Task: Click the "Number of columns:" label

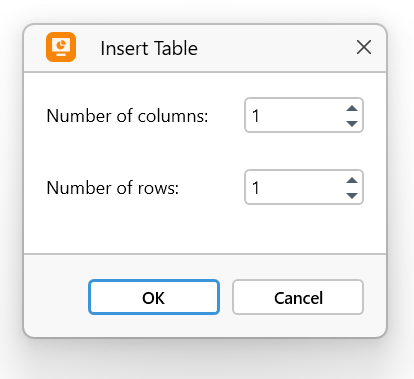Action: coord(127,116)
